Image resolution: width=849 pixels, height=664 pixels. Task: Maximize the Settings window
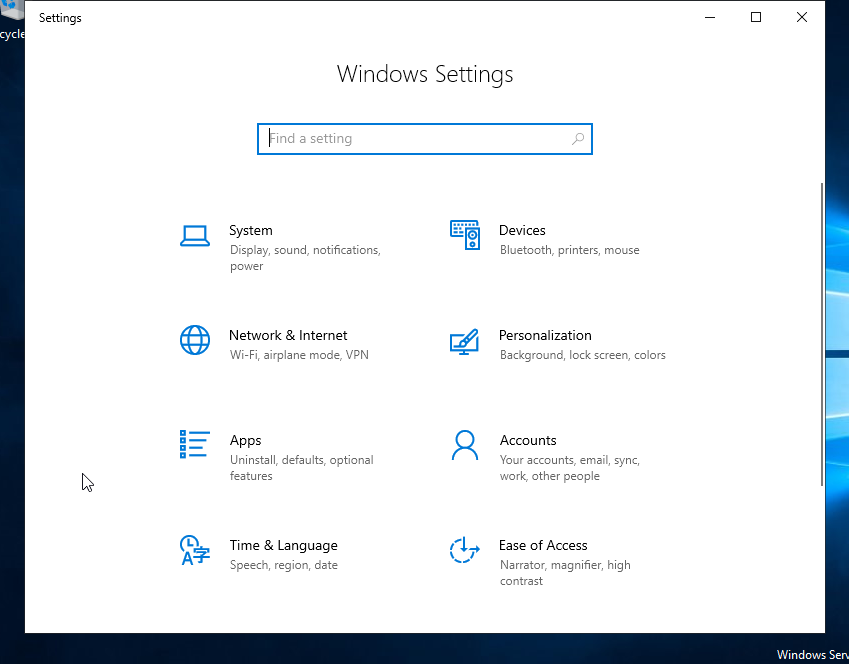pos(756,17)
